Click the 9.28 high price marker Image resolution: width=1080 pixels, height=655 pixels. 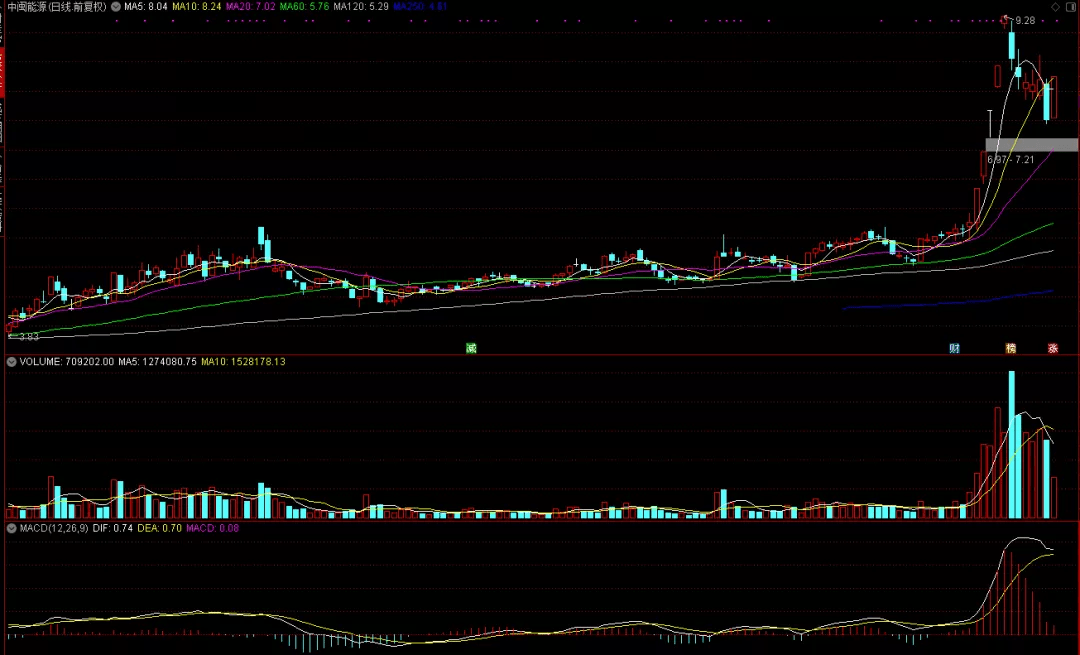click(x=1025, y=21)
